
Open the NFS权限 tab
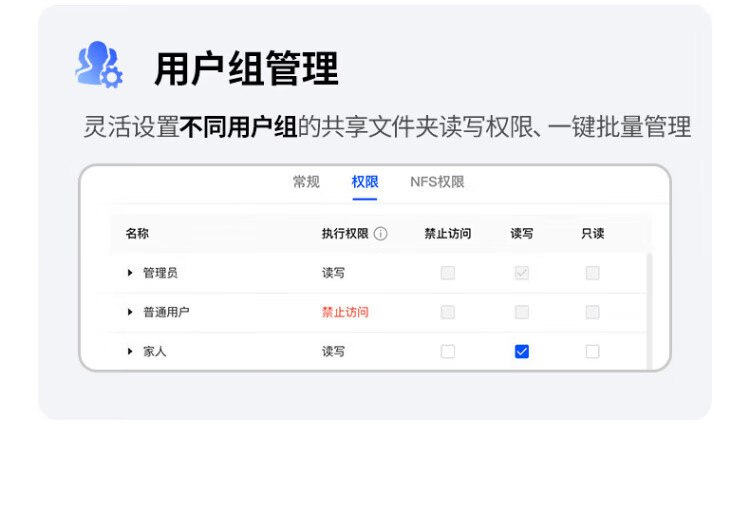pyautogui.click(x=437, y=182)
